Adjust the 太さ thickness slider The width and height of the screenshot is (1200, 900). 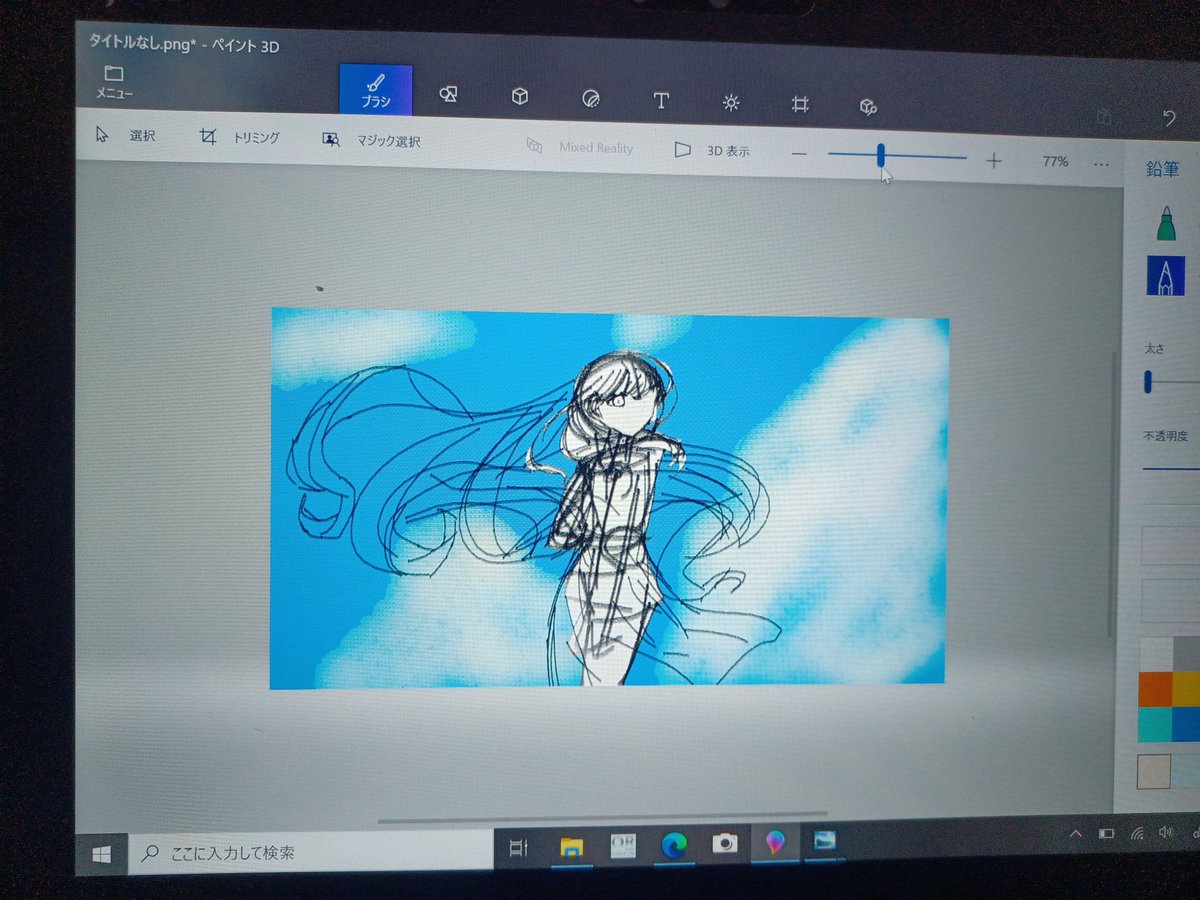(1170, 381)
